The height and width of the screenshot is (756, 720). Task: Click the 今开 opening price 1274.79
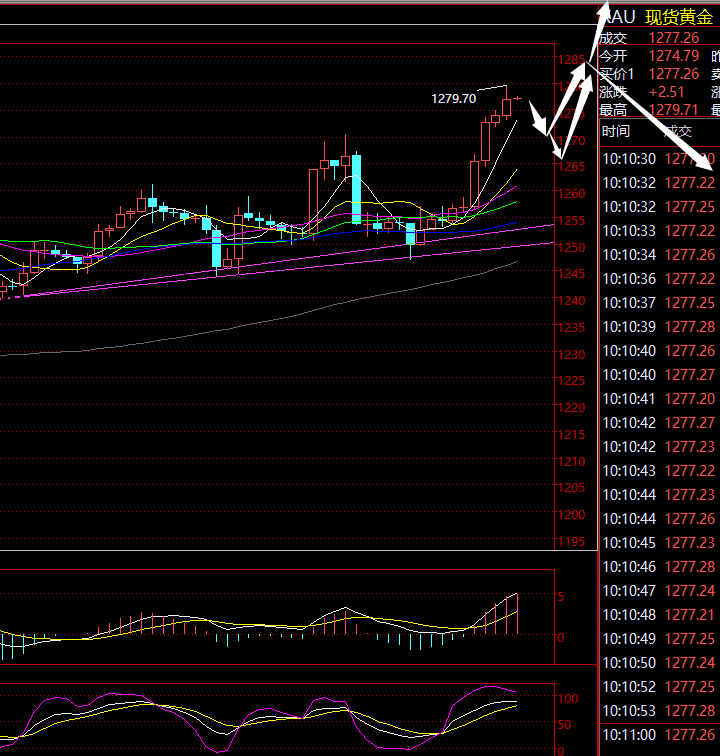[x=674, y=56]
